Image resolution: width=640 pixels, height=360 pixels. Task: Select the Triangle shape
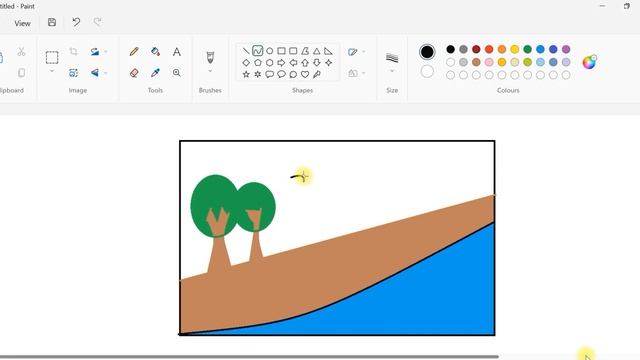(317, 51)
